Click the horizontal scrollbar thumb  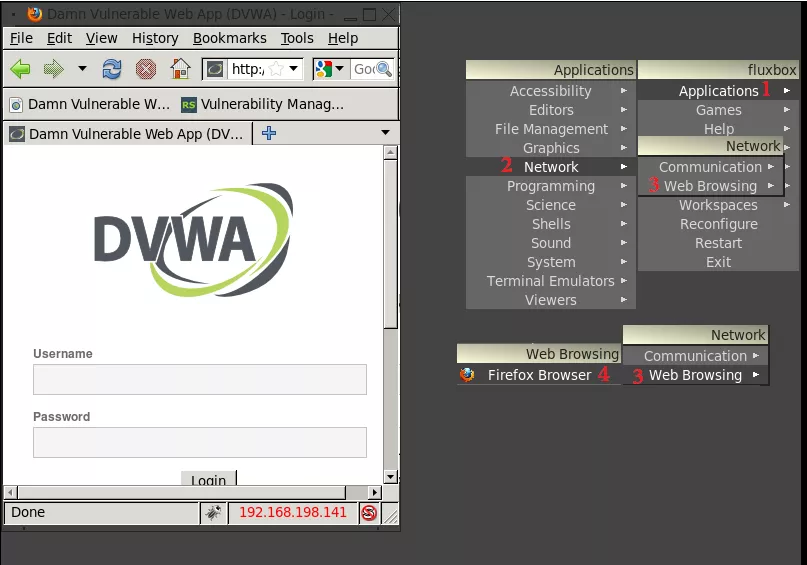point(182,492)
